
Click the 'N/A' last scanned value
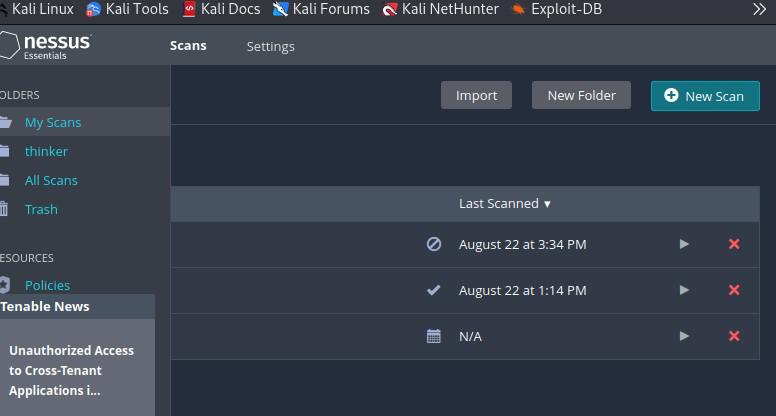coord(470,336)
